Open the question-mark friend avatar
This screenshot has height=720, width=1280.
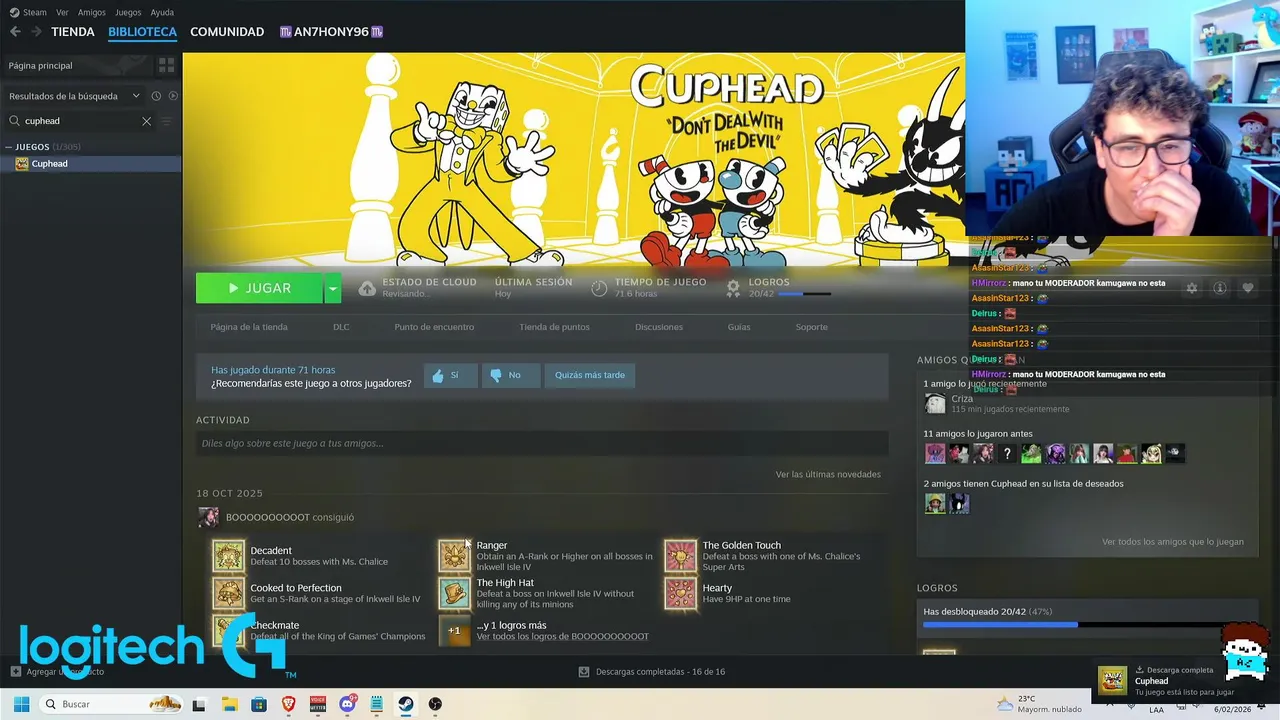(x=1007, y=454)
